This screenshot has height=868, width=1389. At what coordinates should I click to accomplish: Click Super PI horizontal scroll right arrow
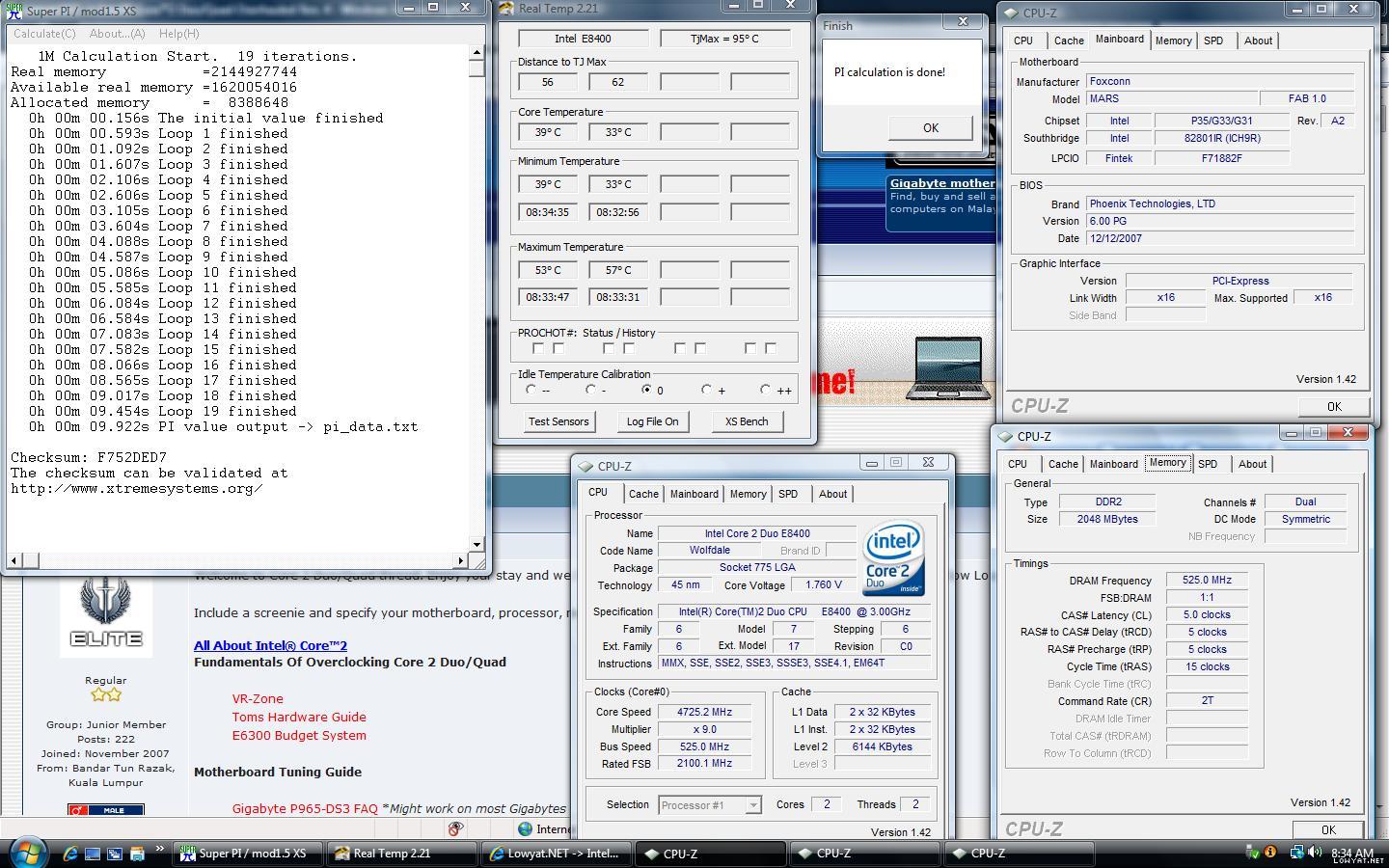(x=460, y=560)
